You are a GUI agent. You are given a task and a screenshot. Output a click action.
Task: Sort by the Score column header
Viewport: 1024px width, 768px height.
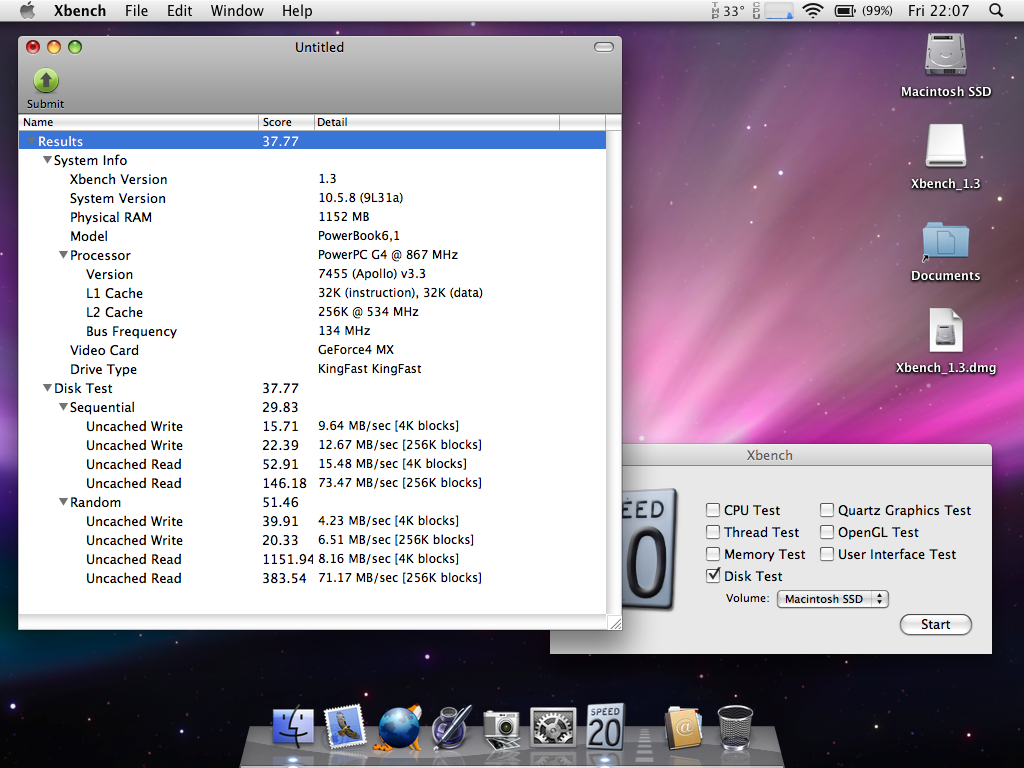pyautogui.click(x=286, y=122)
